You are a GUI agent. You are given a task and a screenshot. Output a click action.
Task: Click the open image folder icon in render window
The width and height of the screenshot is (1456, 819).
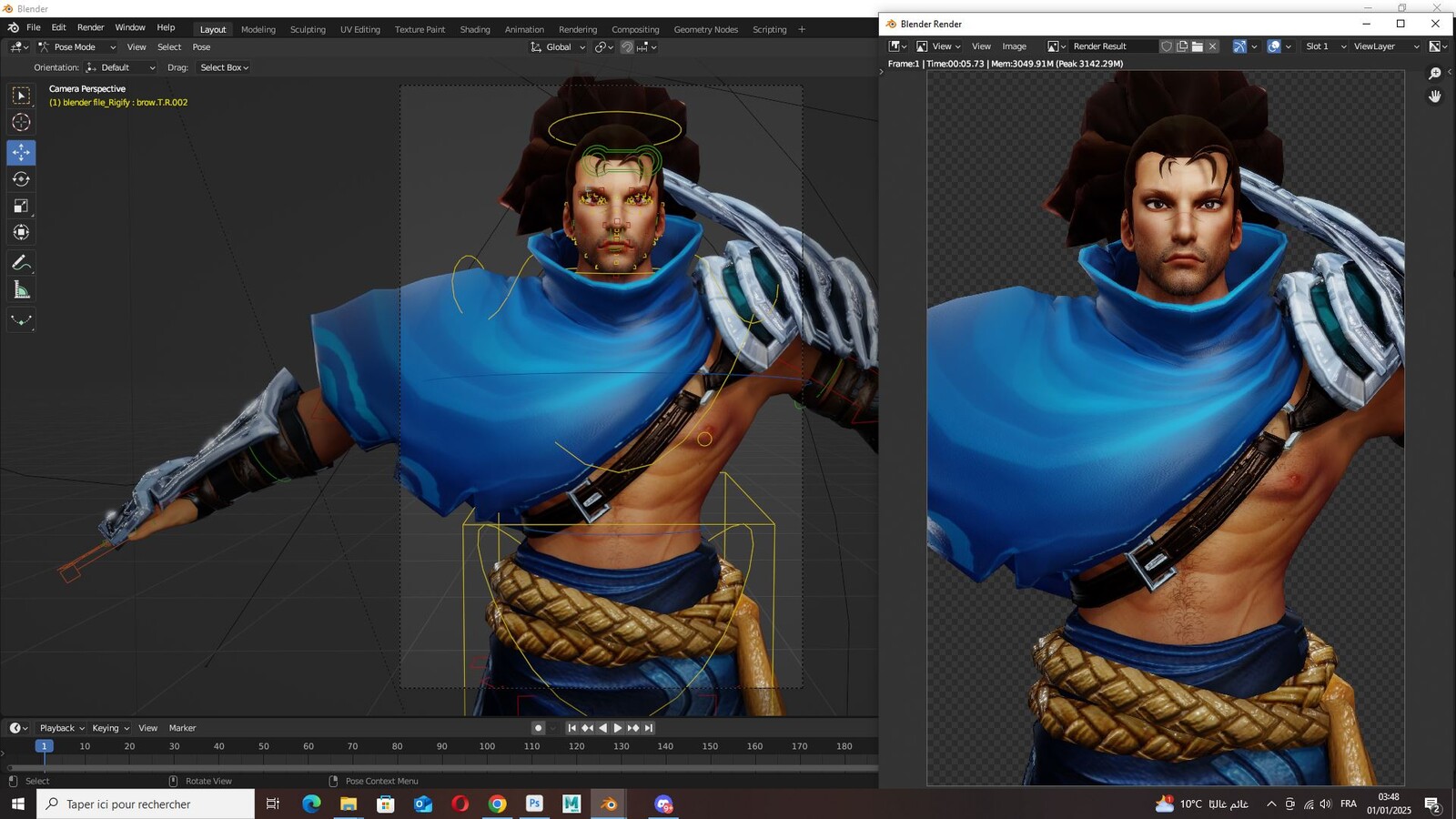click(x=1198, y=46)
